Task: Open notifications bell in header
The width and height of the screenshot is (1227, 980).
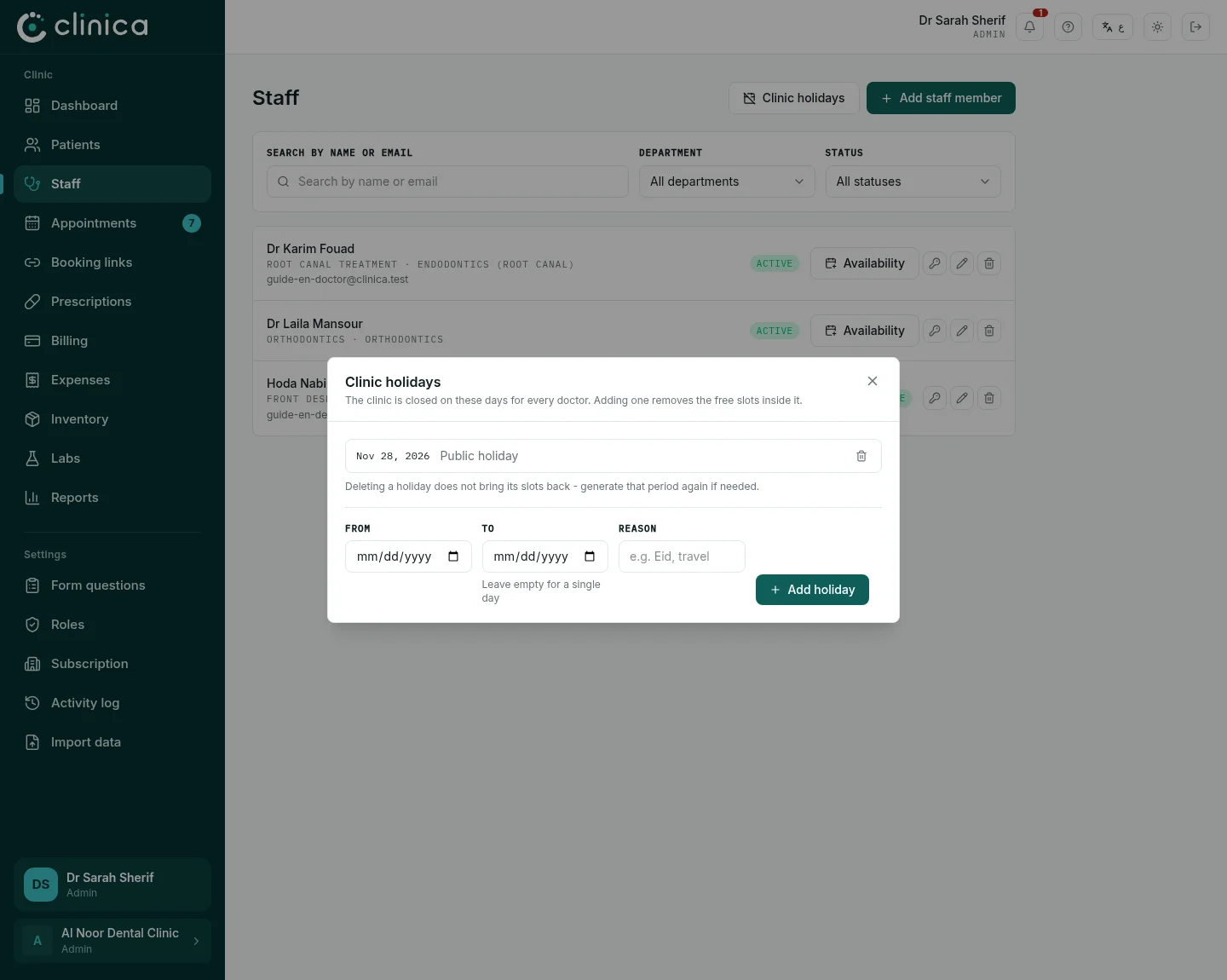Action: coord(1029,27)
